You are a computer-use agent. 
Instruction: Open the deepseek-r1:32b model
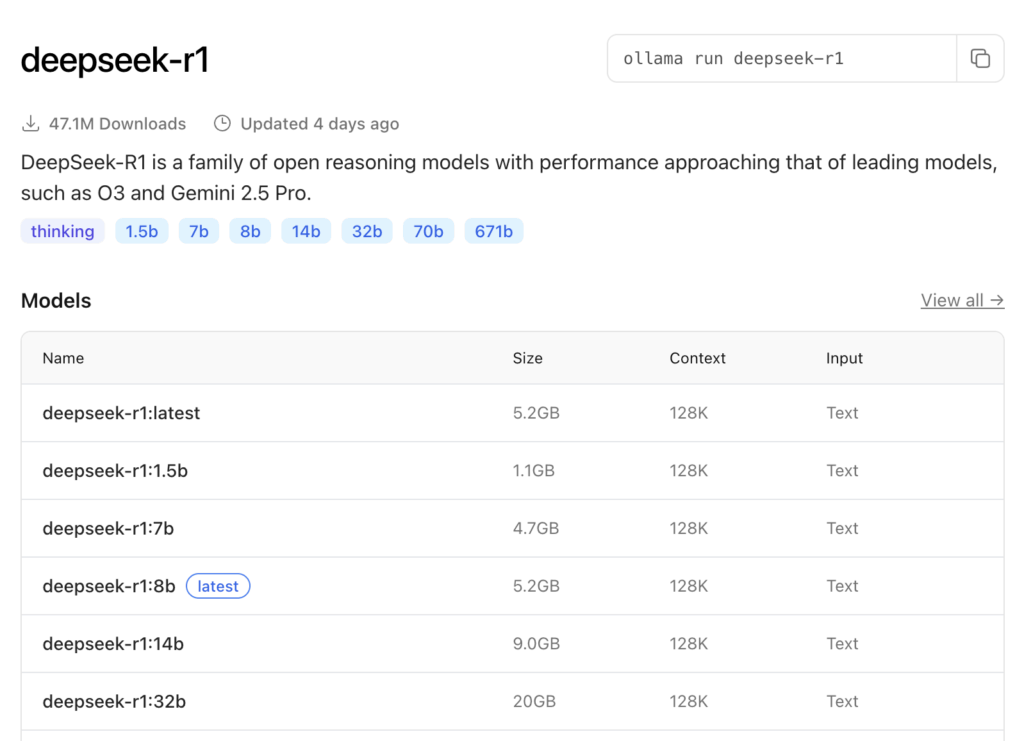pos(114,701)
